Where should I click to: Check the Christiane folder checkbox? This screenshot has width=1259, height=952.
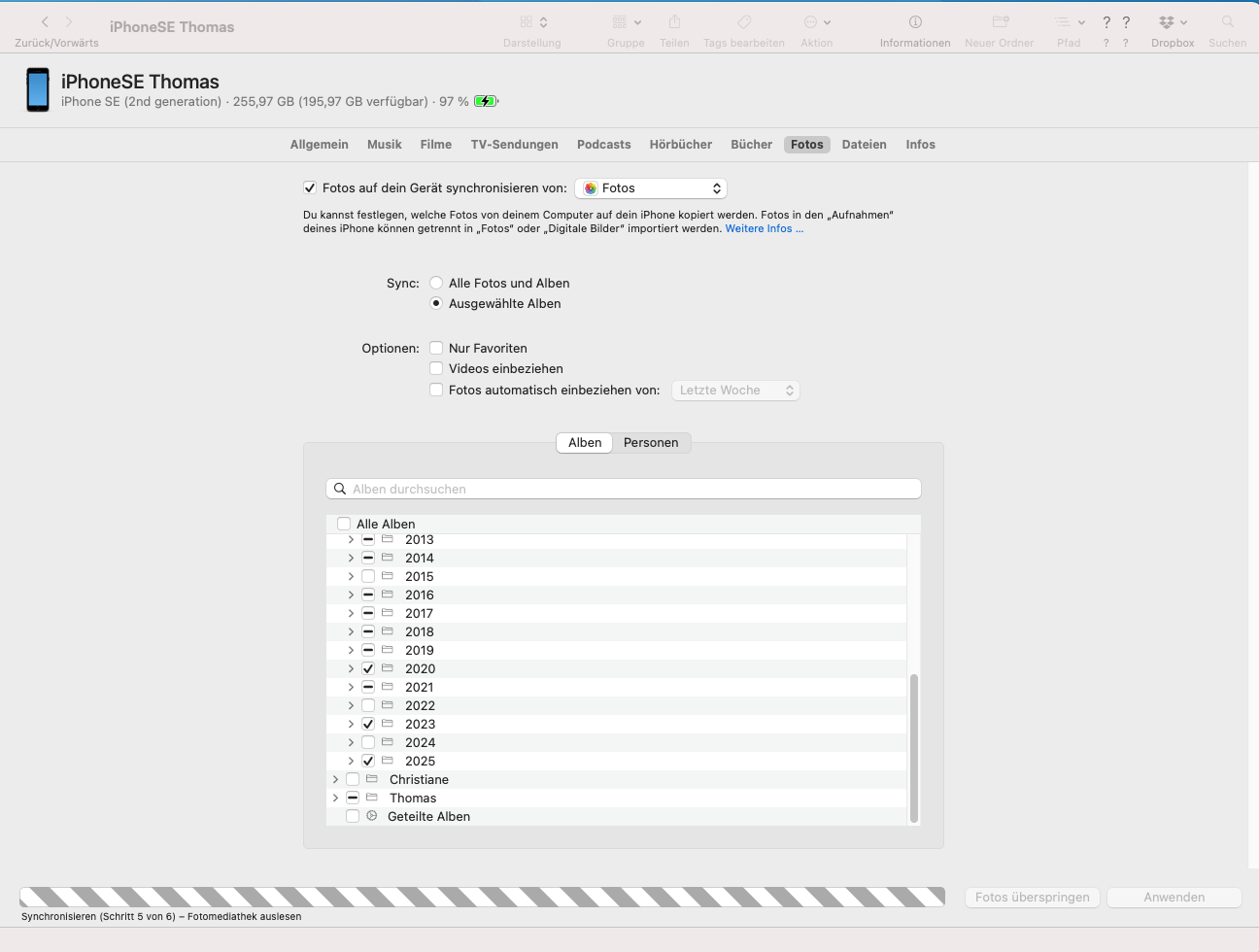point(353,779)
